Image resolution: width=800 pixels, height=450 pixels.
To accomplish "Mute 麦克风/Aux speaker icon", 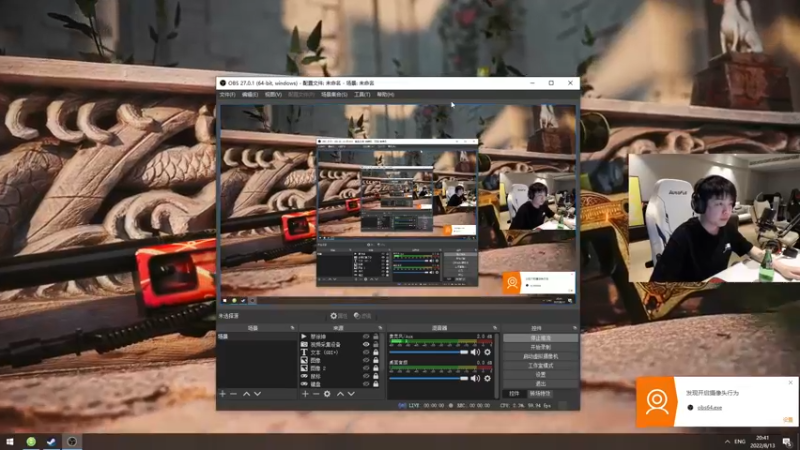I will coord(476,352).
